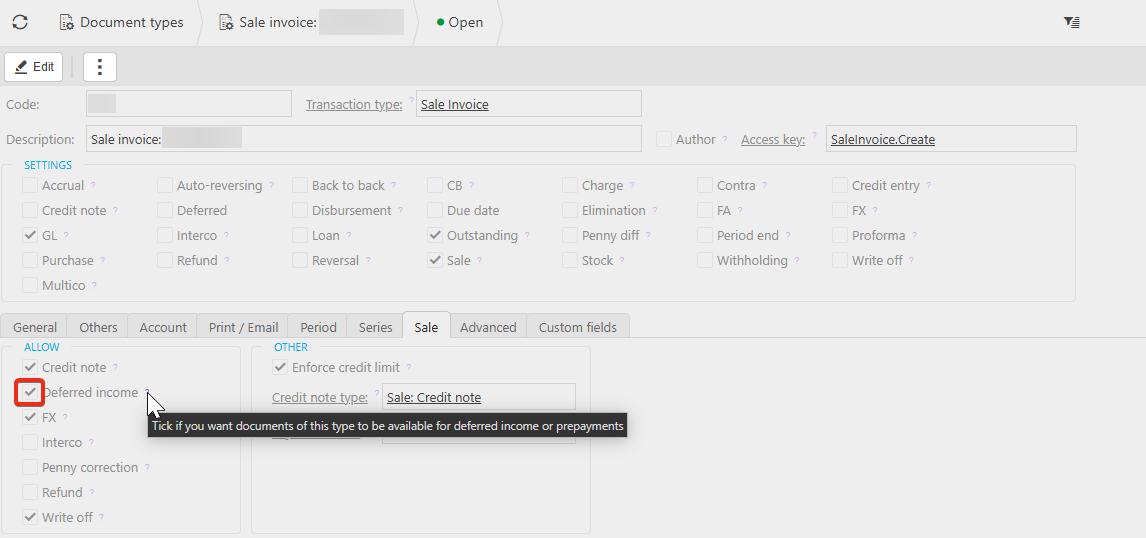Click the help icon next to Proforma

coord(914,235)
